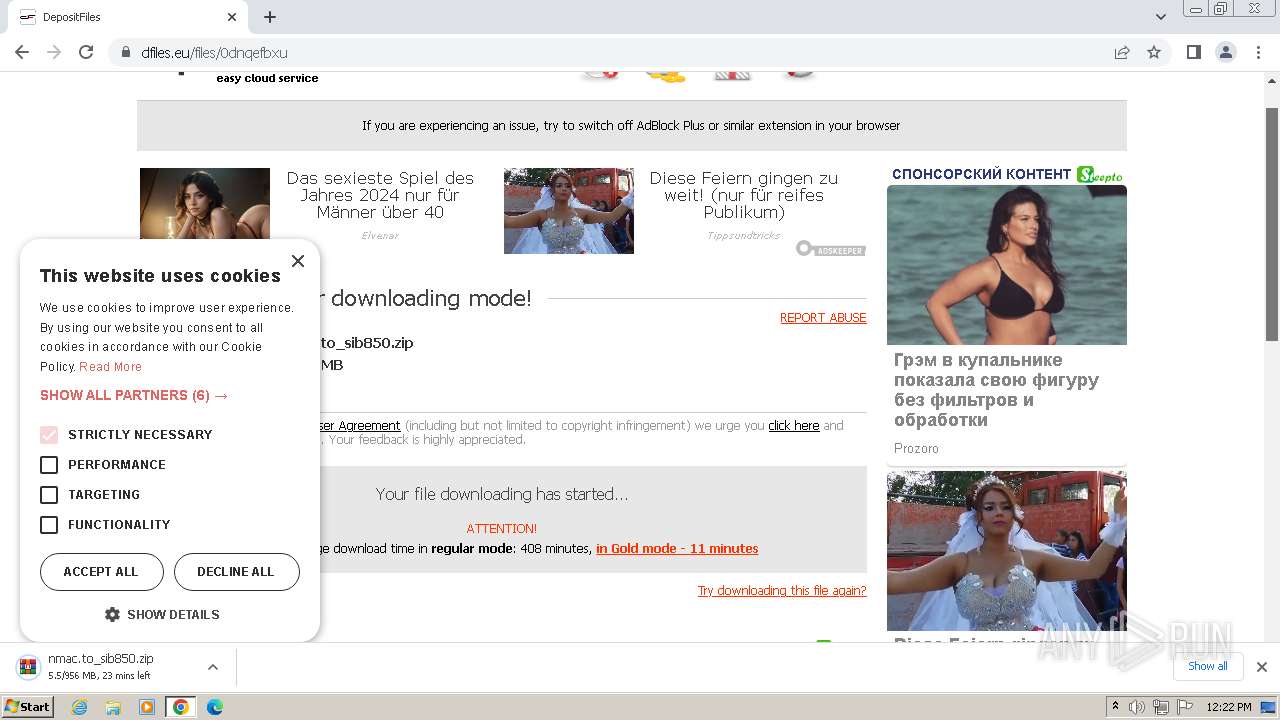
Task: Open volume control in system tray
Action: [x=1137, y=707]
